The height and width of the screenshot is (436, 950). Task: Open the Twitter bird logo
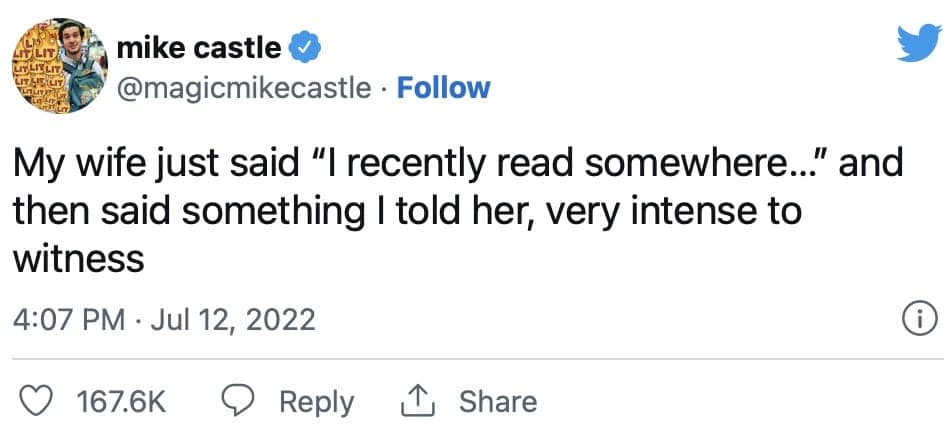pos(919,44)
